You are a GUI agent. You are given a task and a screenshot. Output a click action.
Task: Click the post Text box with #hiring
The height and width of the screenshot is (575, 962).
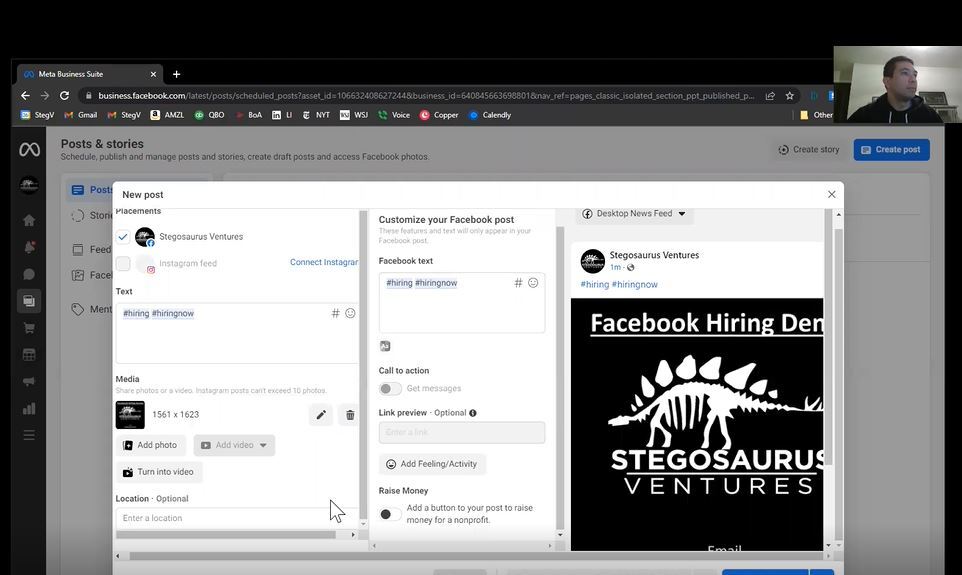[237, 333]
